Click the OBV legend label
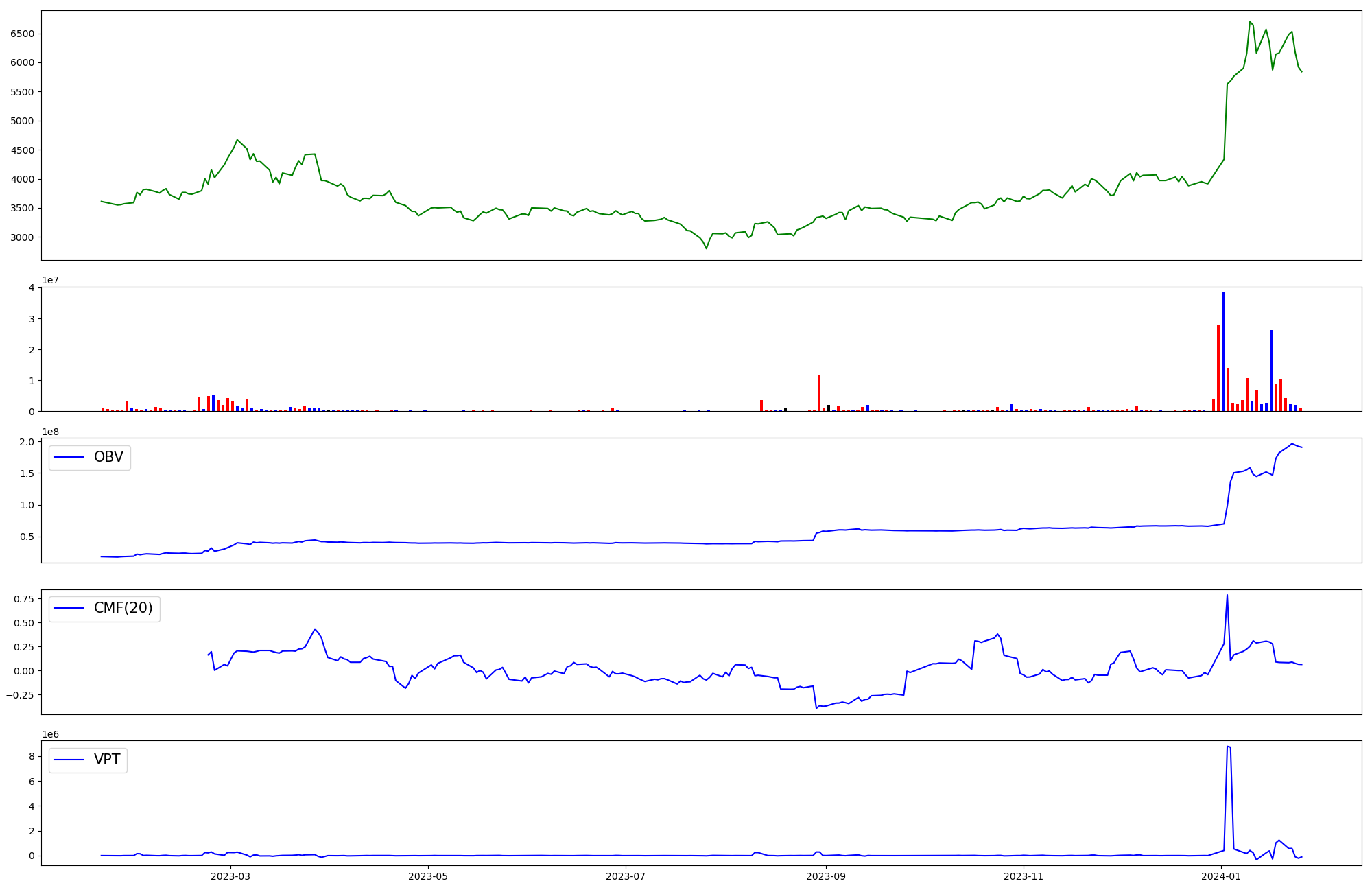Image resolution: width=1372 pixels, height=892 pixels. (x=108, y=457)
